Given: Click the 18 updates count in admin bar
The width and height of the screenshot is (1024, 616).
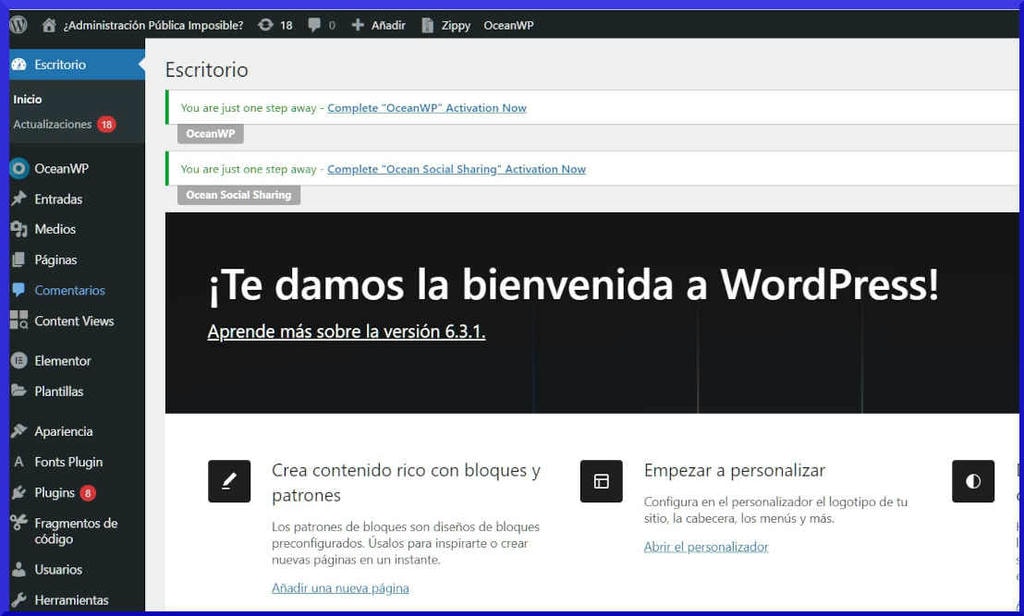Looking at the screenshot, I should 286,25.
